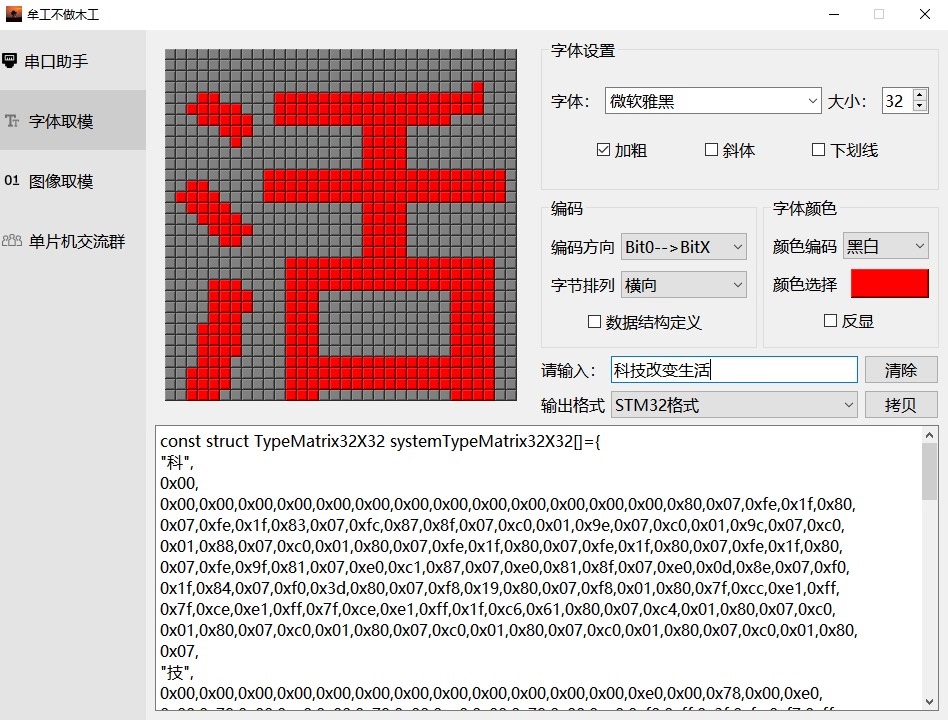Screen dimensions: 948x720
Task: Click the output scrollbar down arrow
Action: 929,702
